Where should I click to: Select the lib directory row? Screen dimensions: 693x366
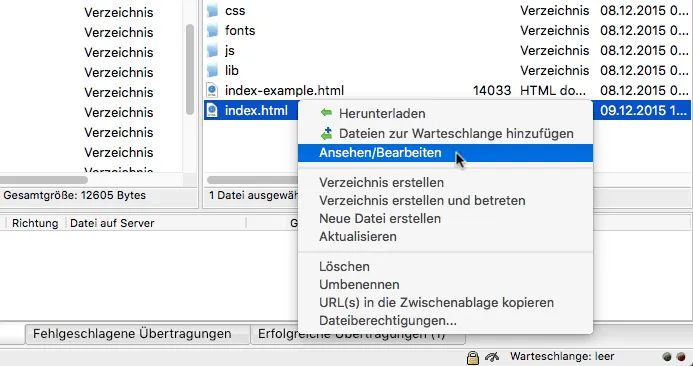447,70
